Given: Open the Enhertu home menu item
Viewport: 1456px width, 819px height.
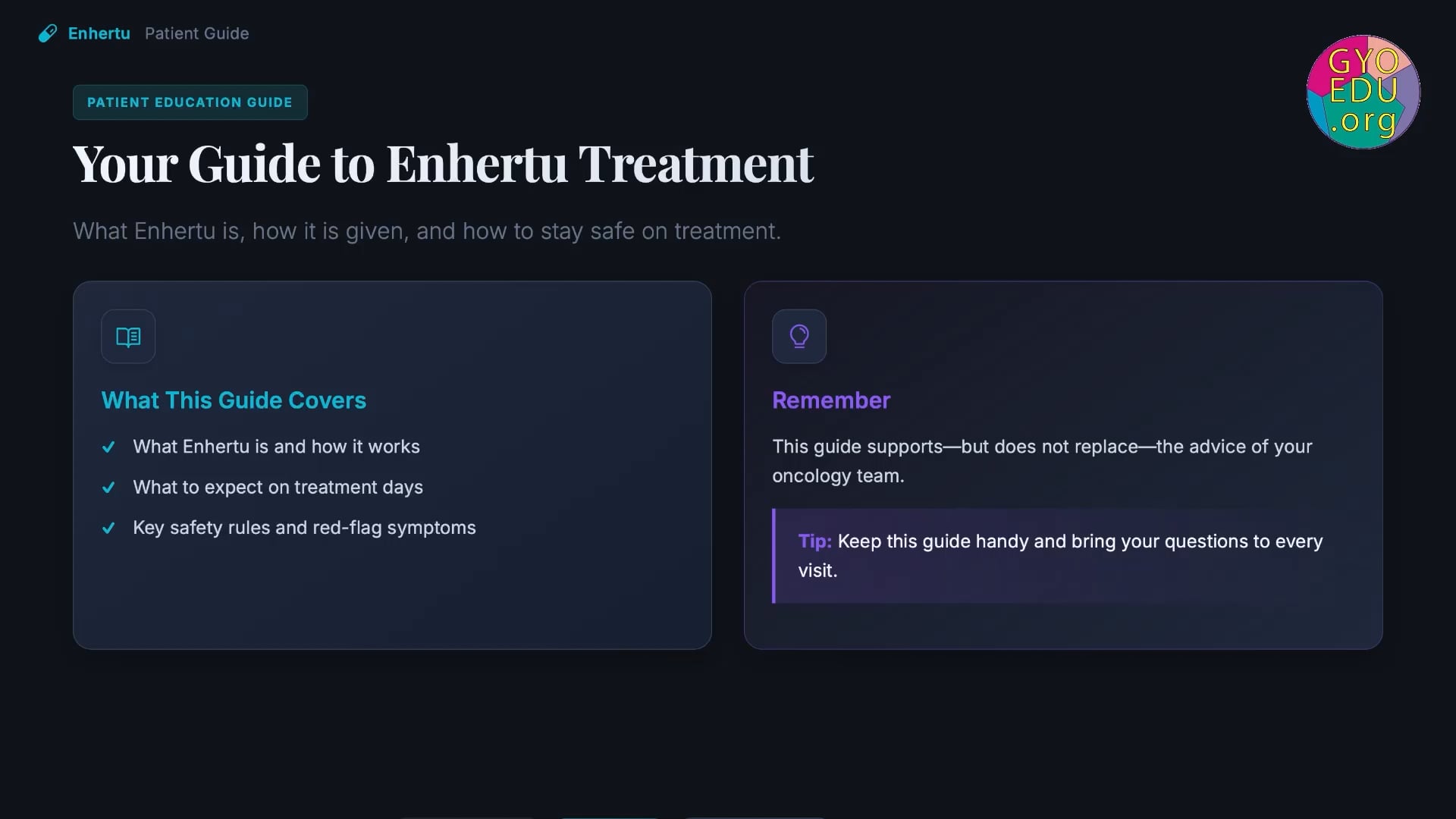Looking at the screenshot, I should click(99, 33).
